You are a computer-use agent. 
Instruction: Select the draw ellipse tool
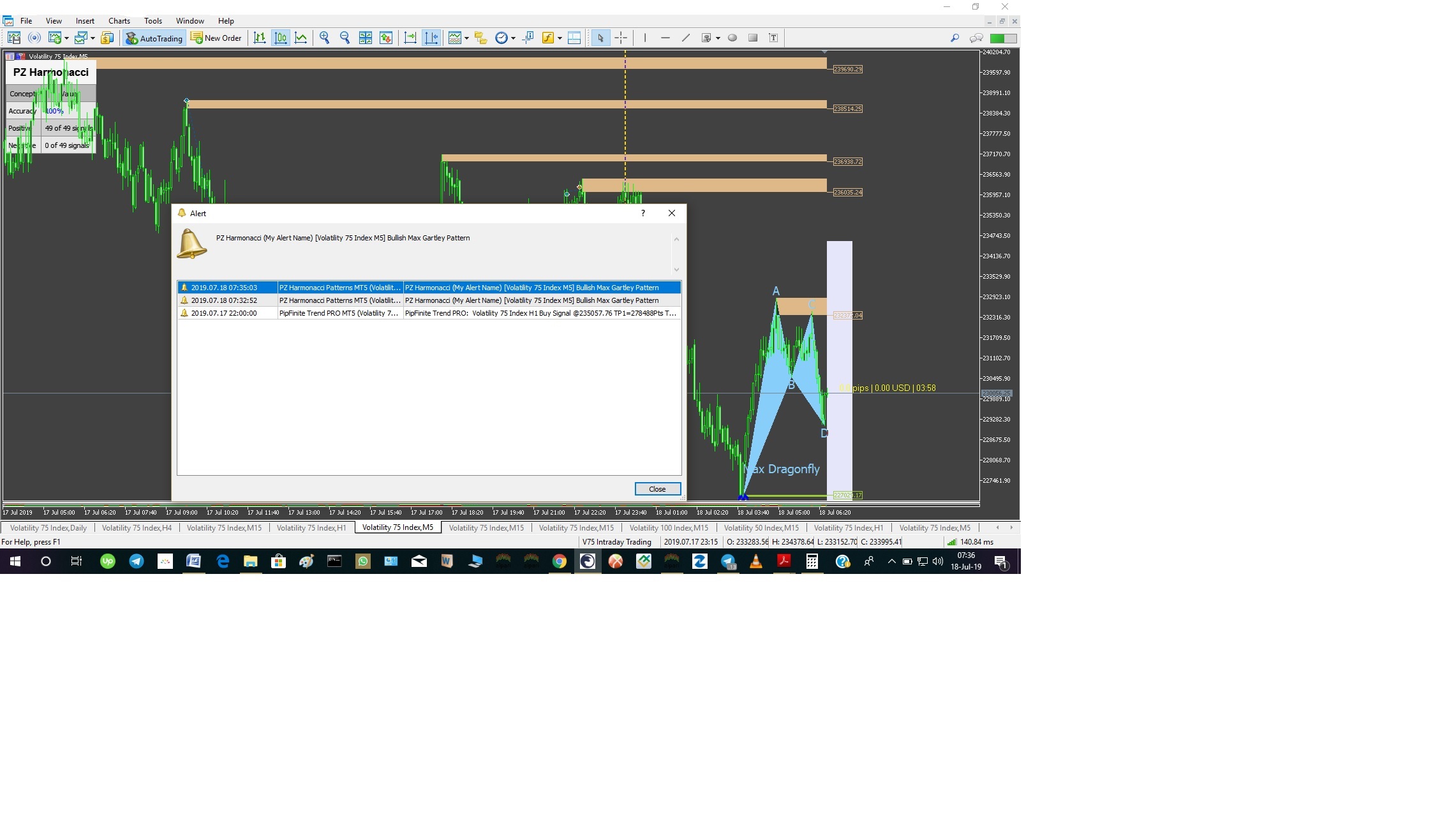coord(732,38)
